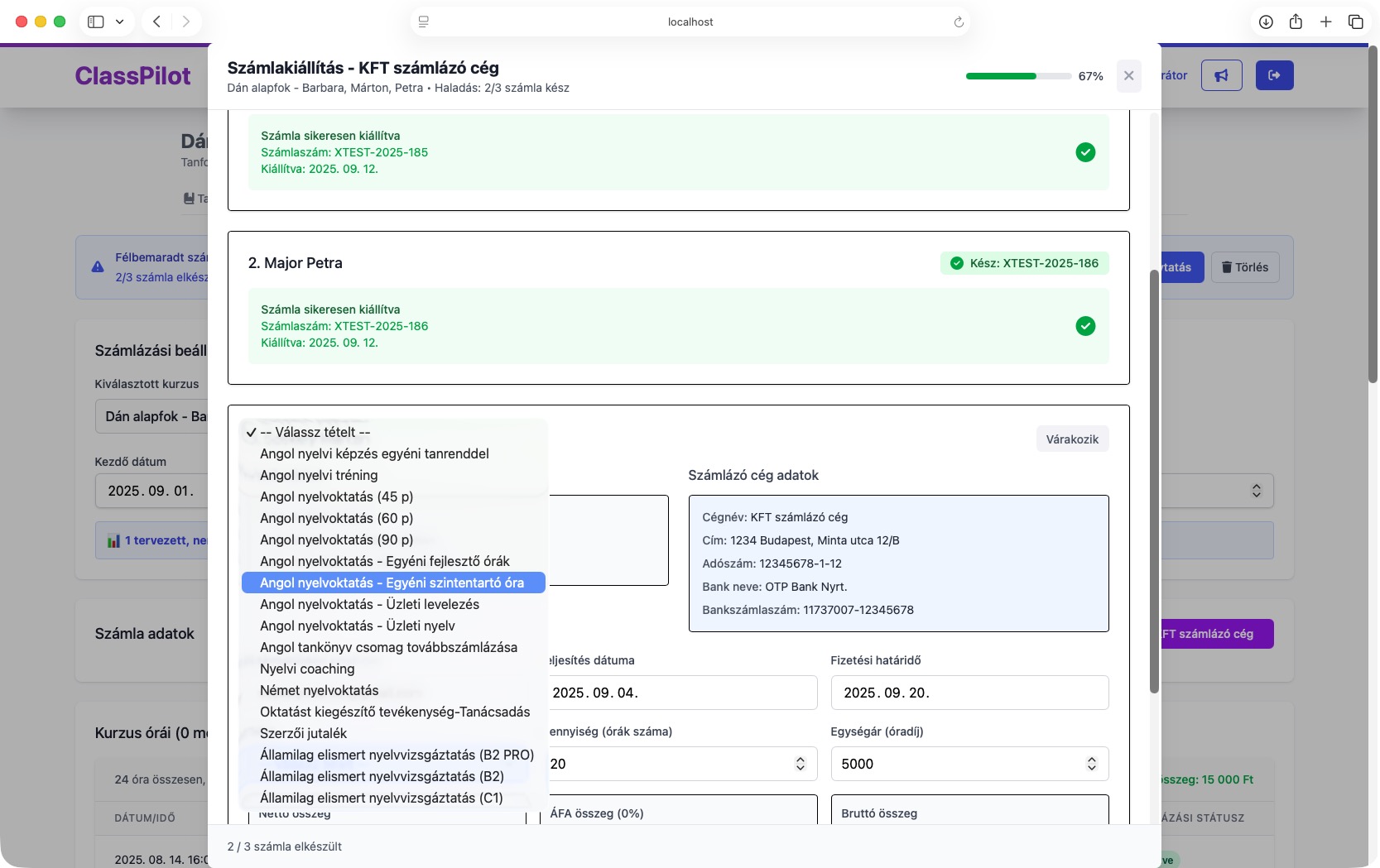The width and height of the screenshot is (1380, 868).
Task: Click the browser reload icon
Action: [x=959, y=22]
